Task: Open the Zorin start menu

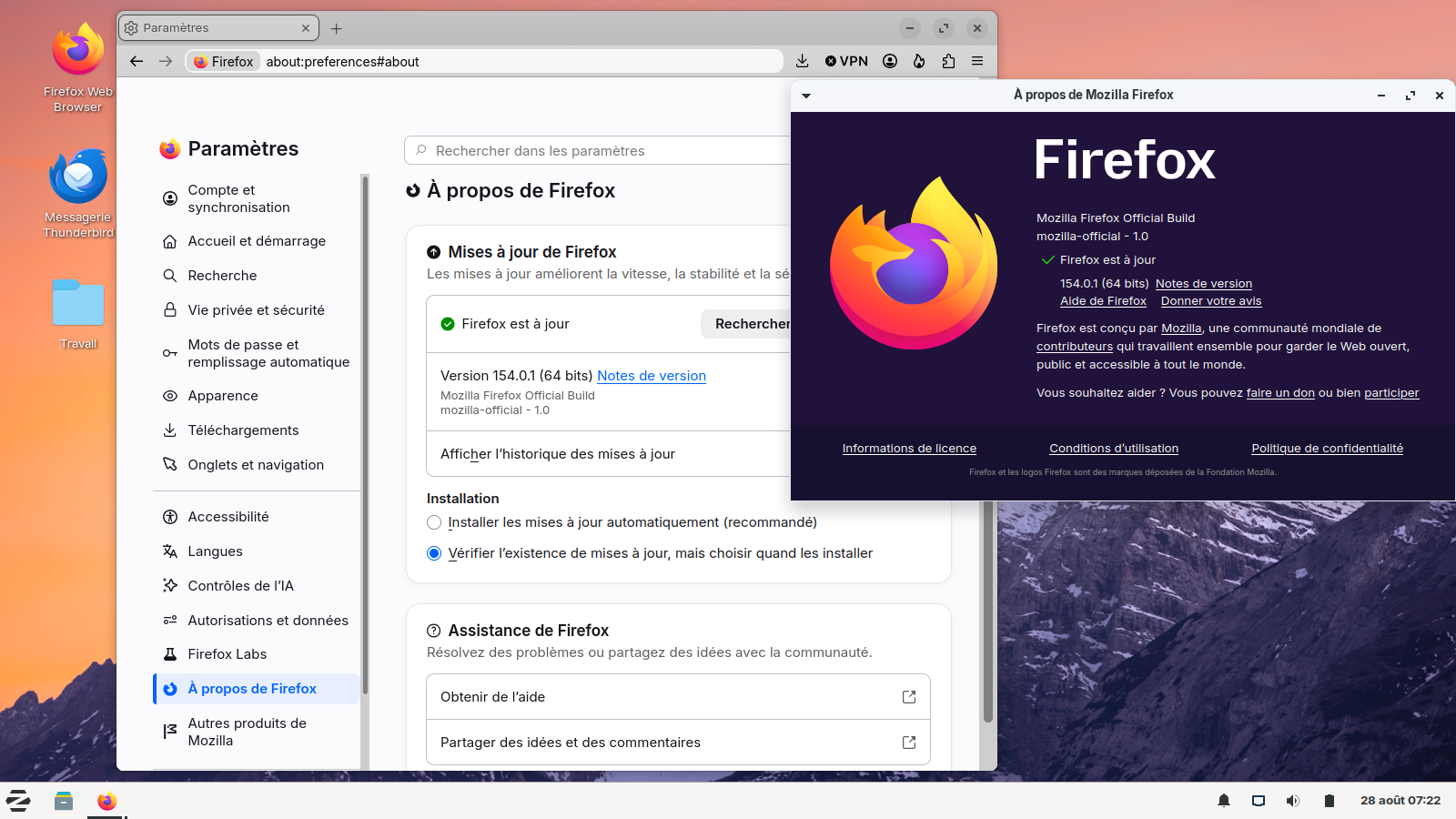Action: (18, 801)
